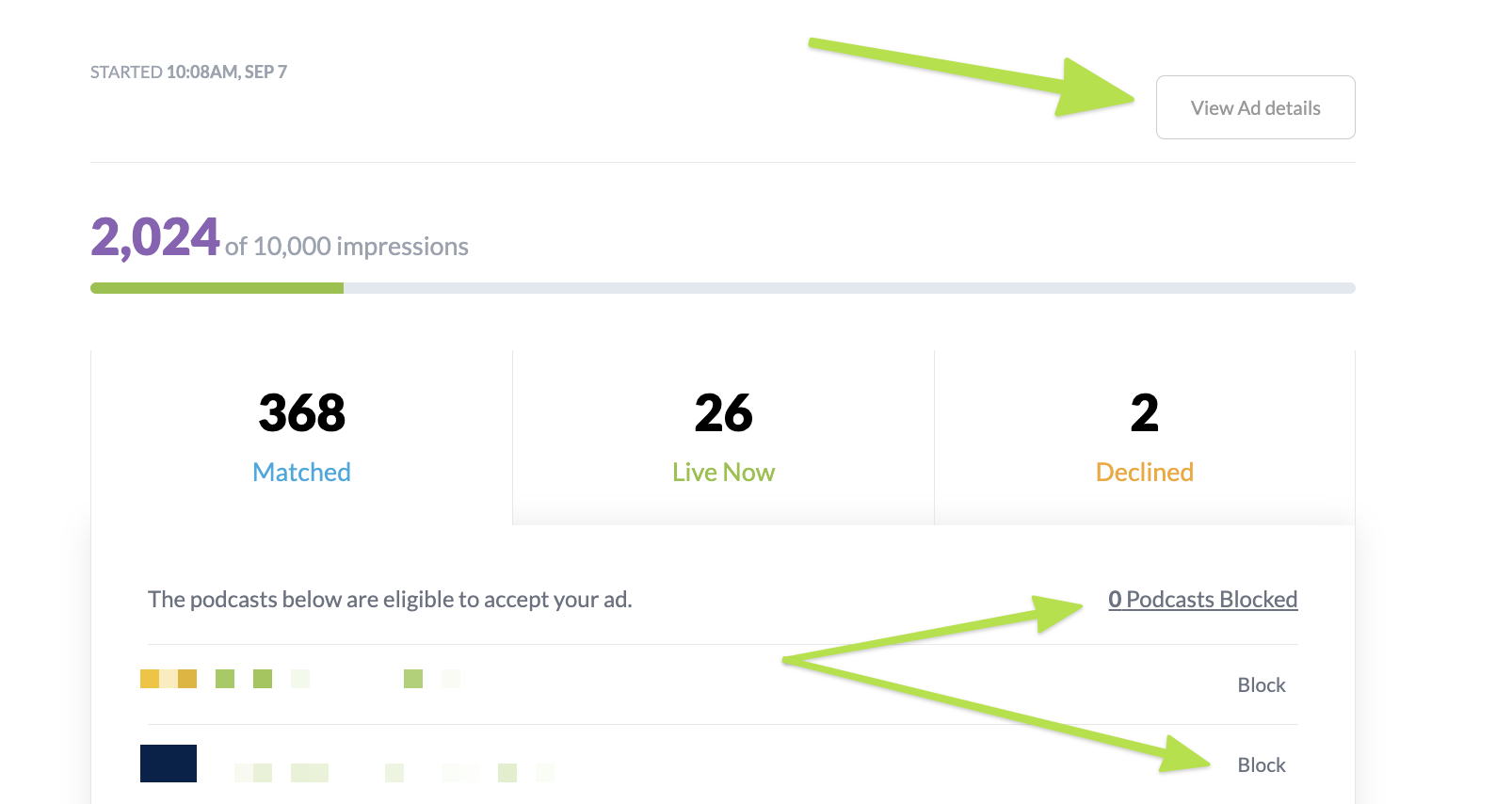The image size is (1512, 804).
Task: Select the first podcast's blurred title
Action: (x=337, y=679)
